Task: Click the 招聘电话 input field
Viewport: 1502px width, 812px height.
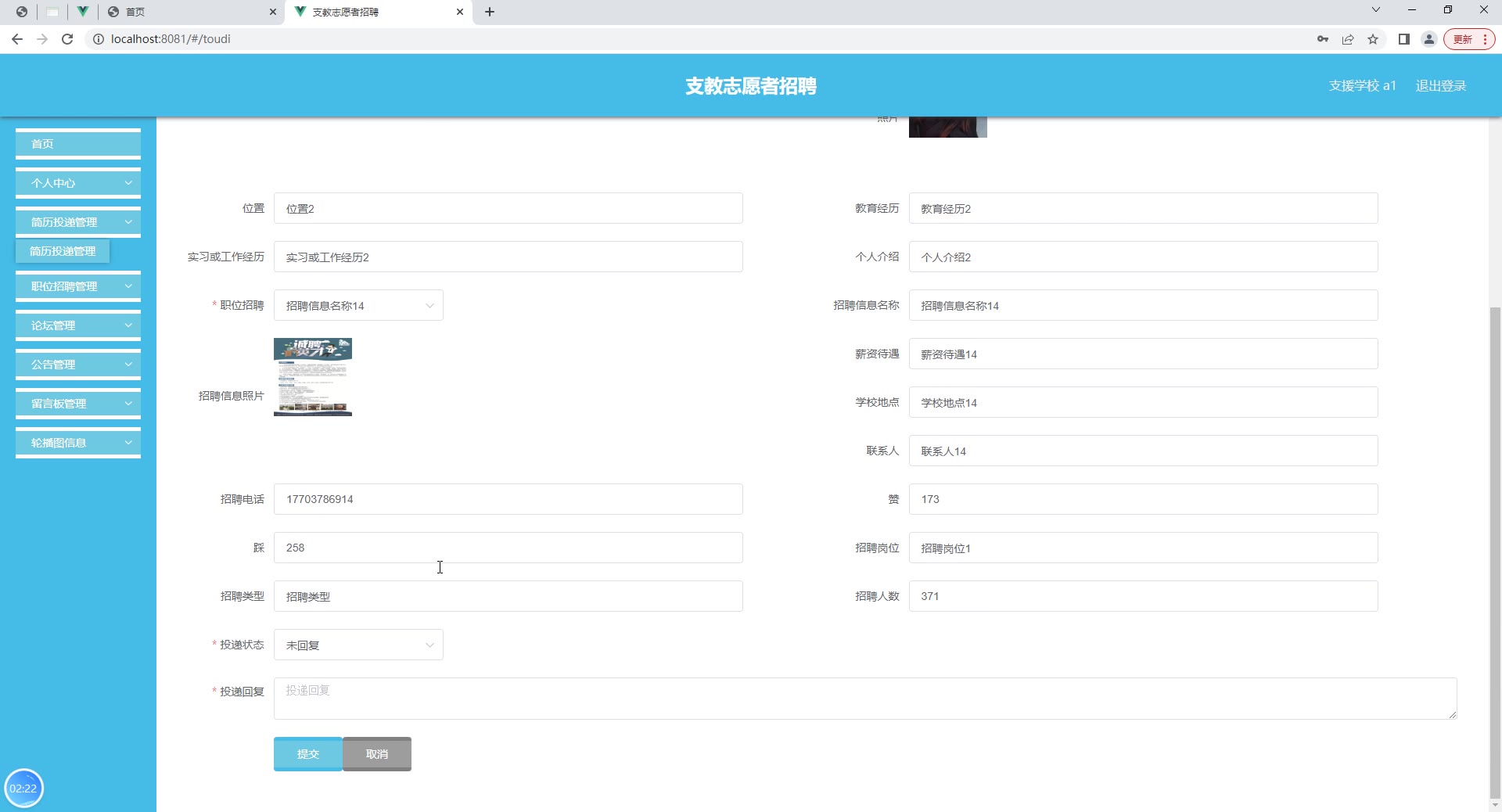Action: (508, 499)
